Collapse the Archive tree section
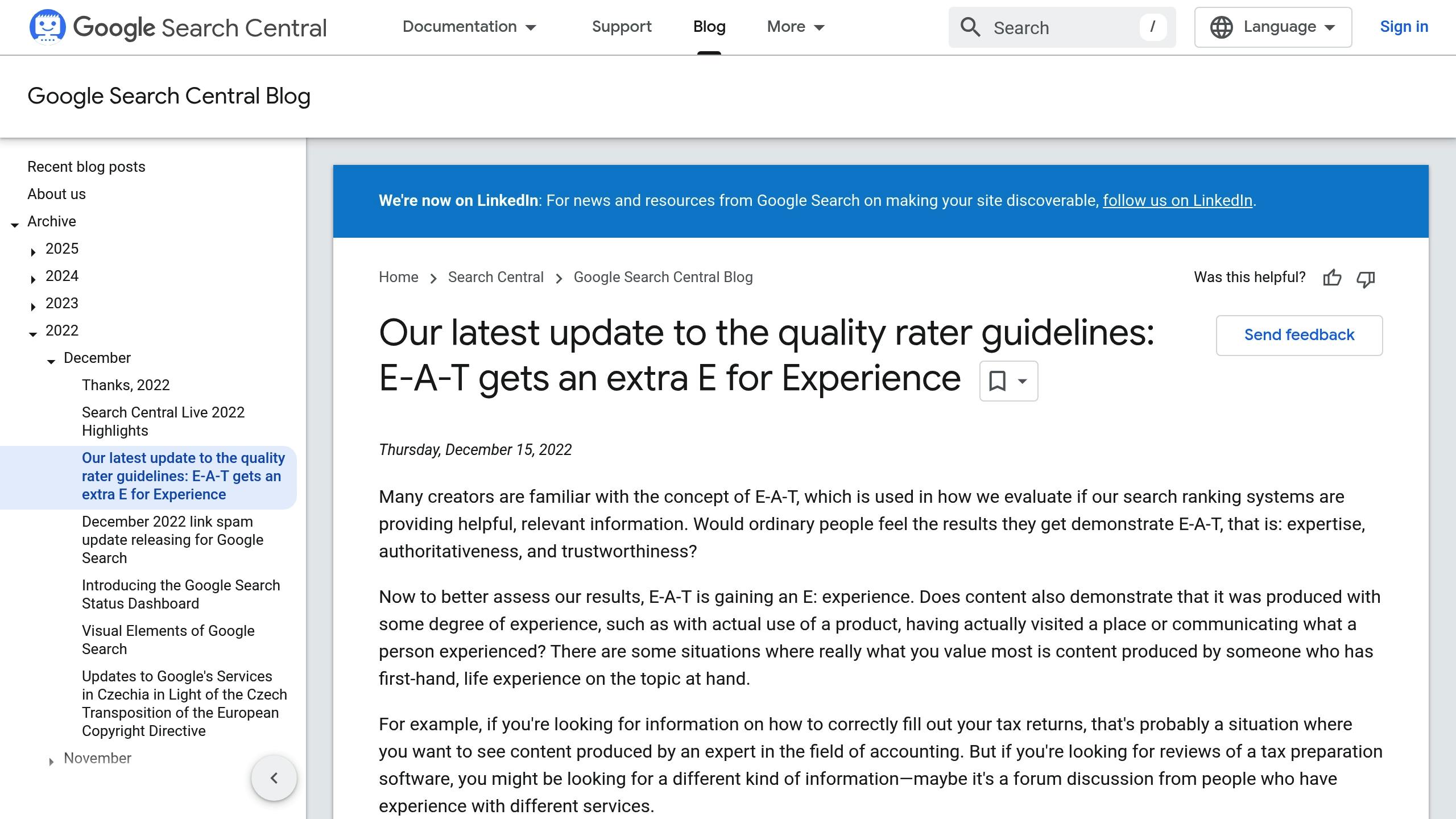The height and width of the screenshot is (819, 1456). tap(15, 225)
